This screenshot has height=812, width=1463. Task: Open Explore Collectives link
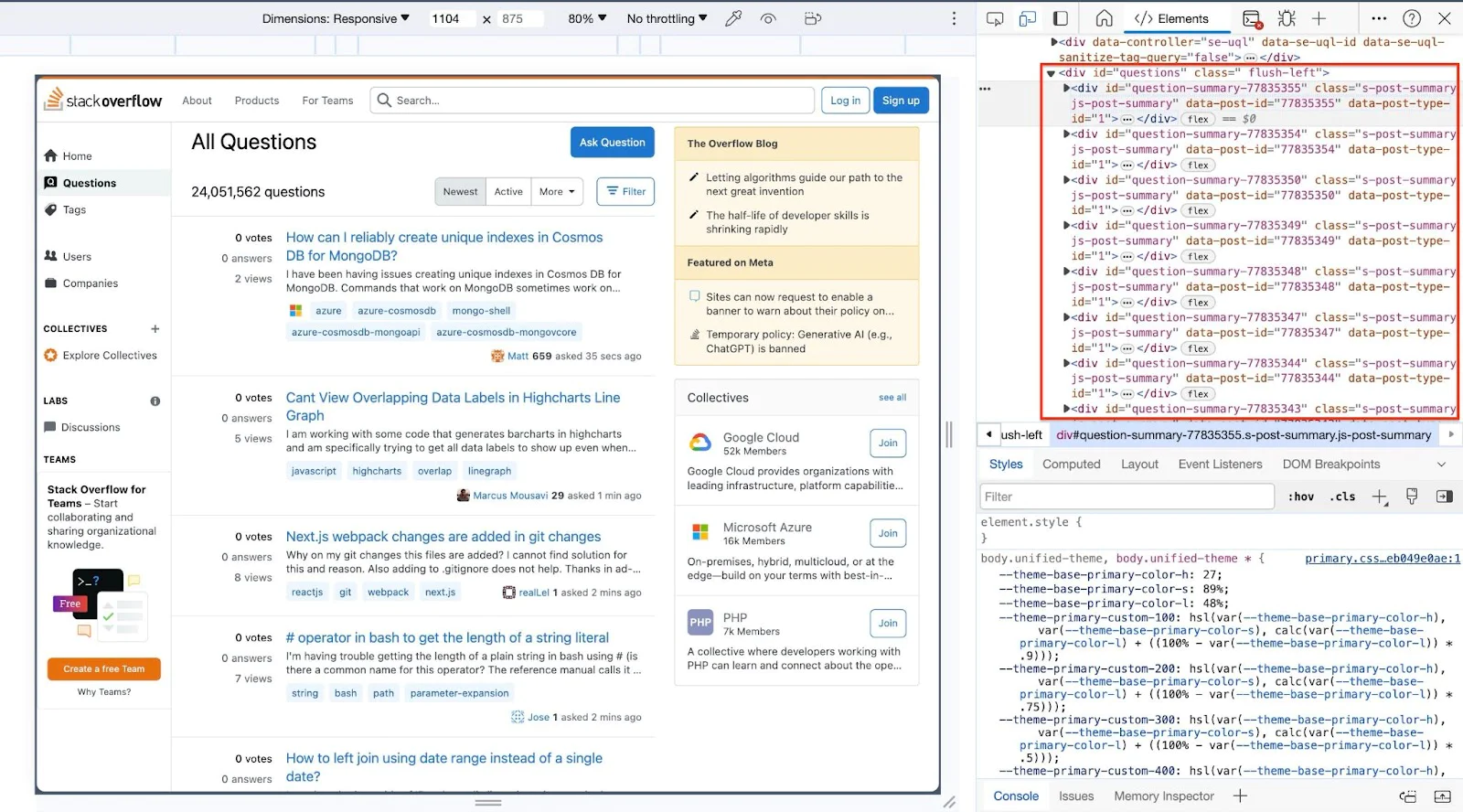click(110, 356)
